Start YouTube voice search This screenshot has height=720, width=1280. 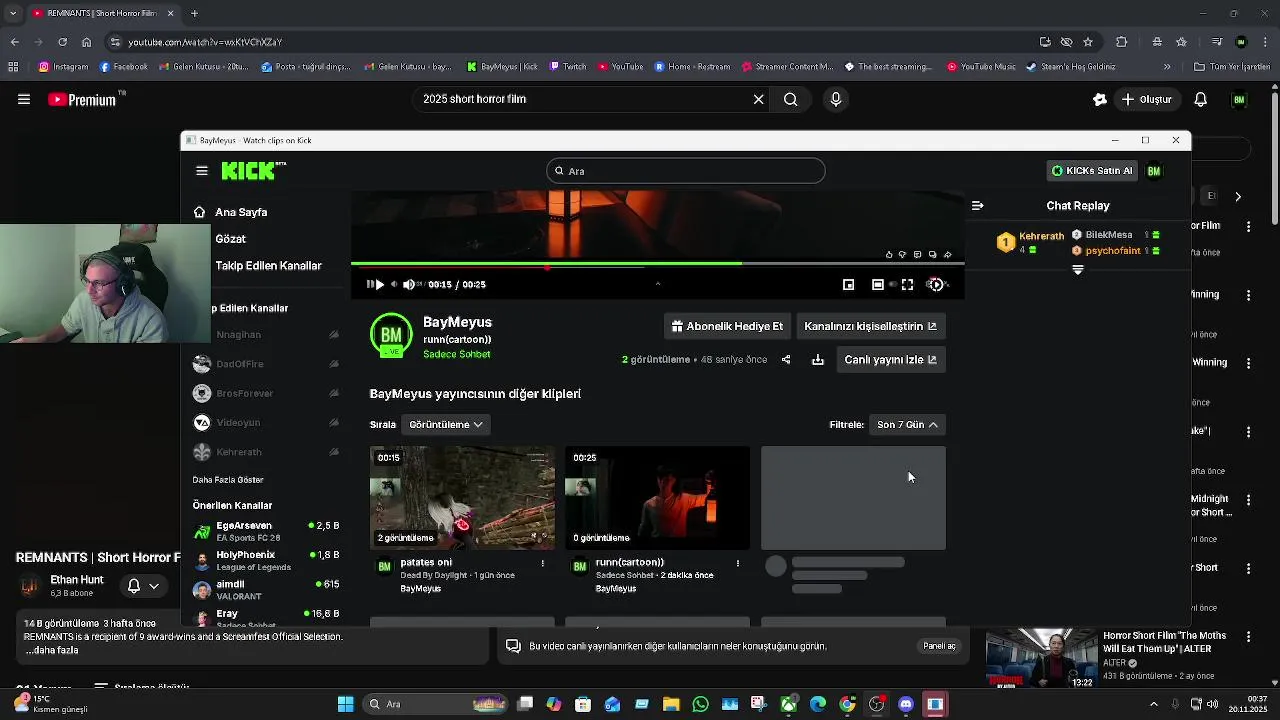point(836,99)
